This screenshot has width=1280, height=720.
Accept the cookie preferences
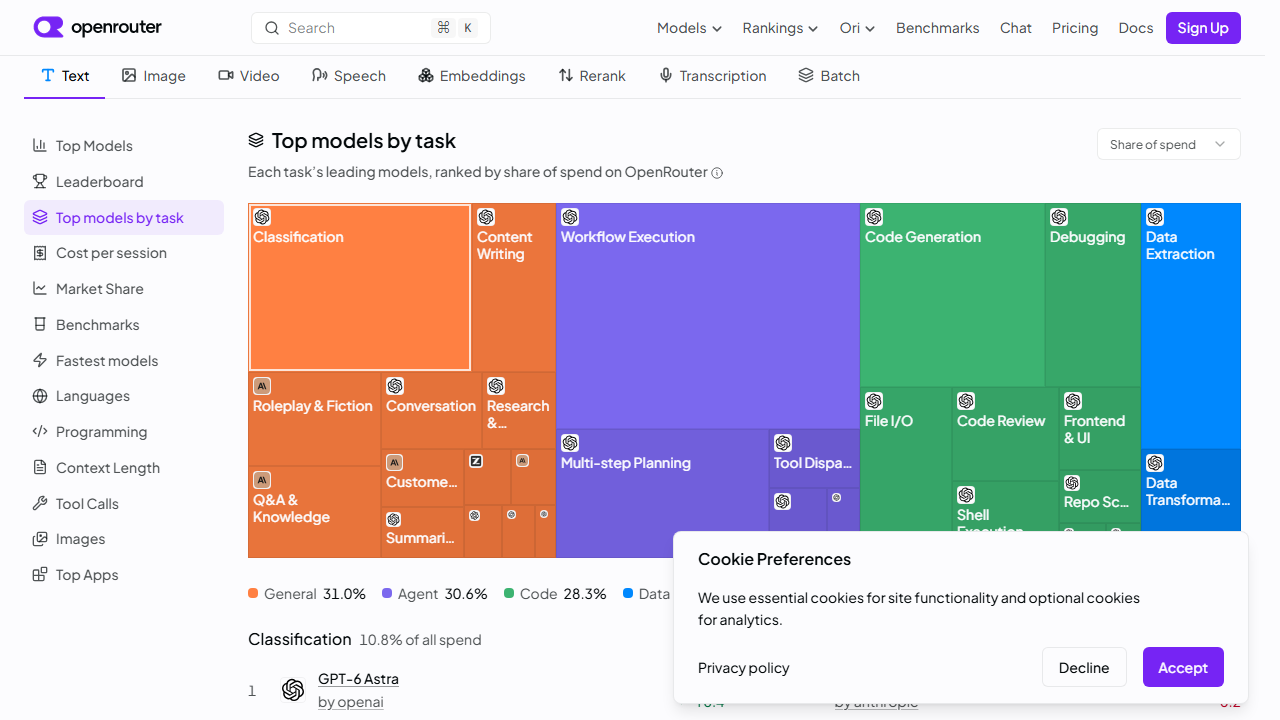point(1183,667)
